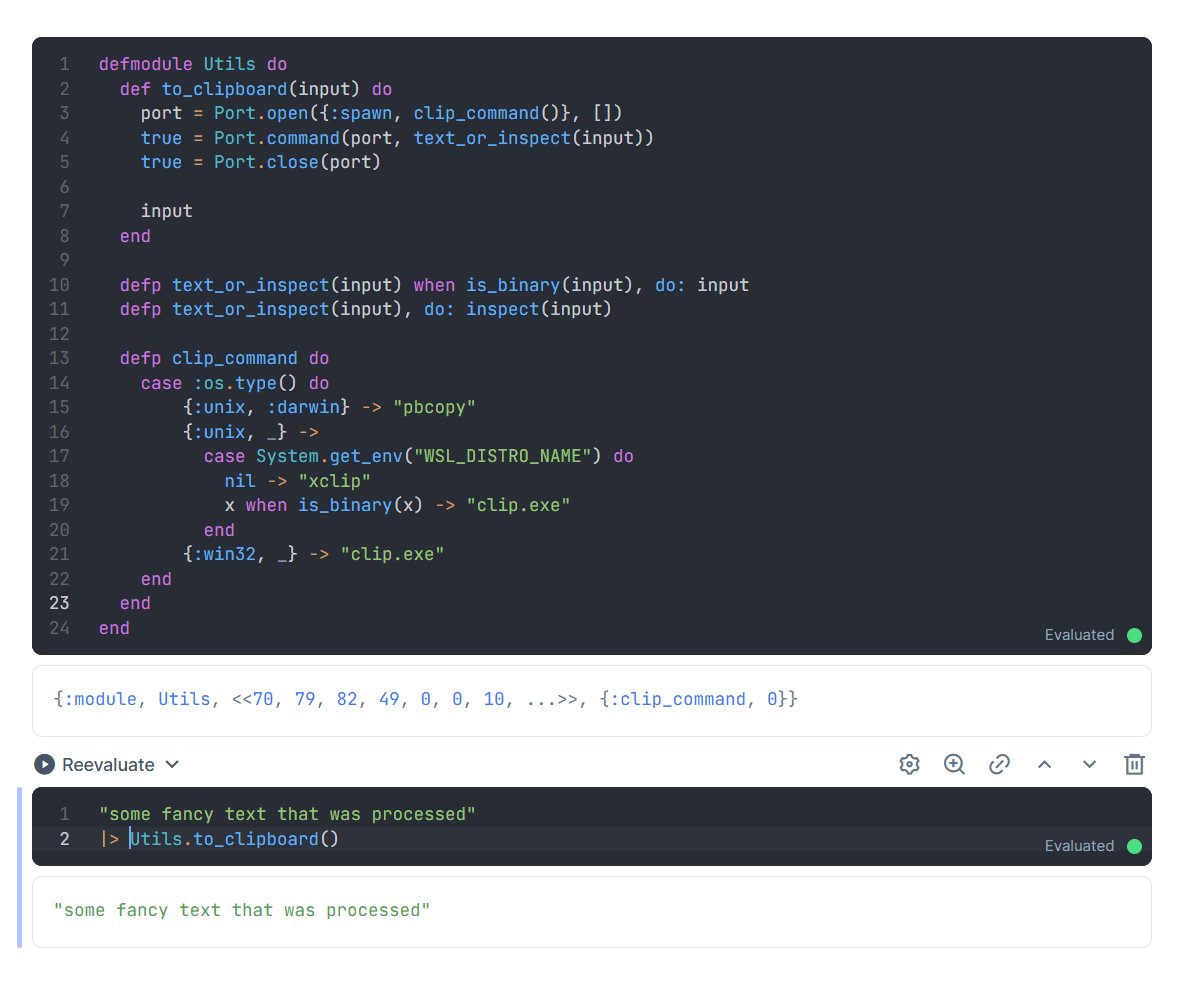
Task: Click the output "some fancy text that was processed"
Action: point(241,910)
